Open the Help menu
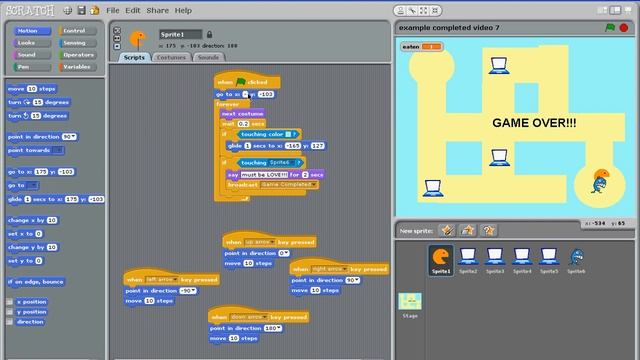 [183, 11]
